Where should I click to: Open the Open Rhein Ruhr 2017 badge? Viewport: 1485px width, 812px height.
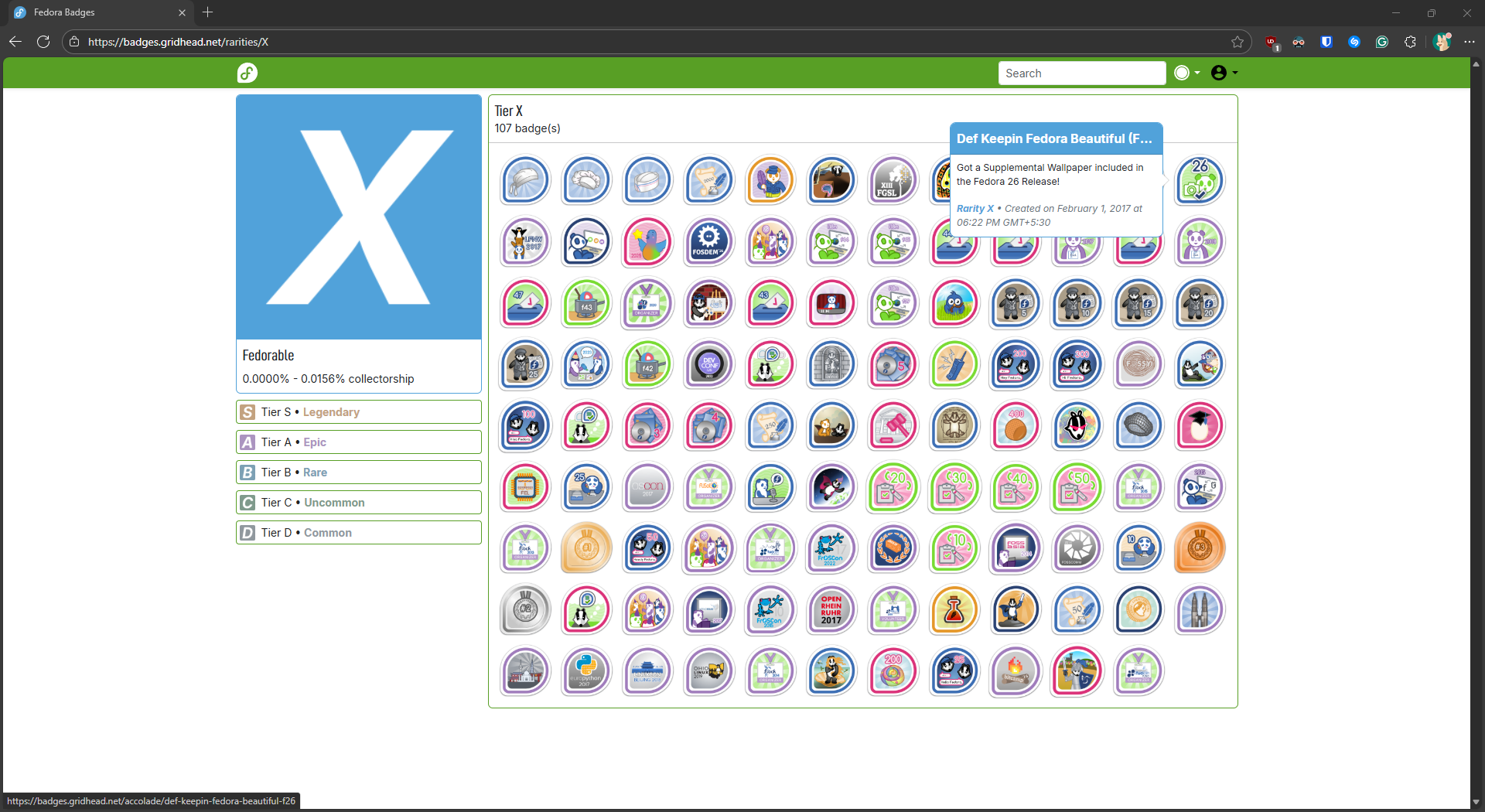point(831,609)
